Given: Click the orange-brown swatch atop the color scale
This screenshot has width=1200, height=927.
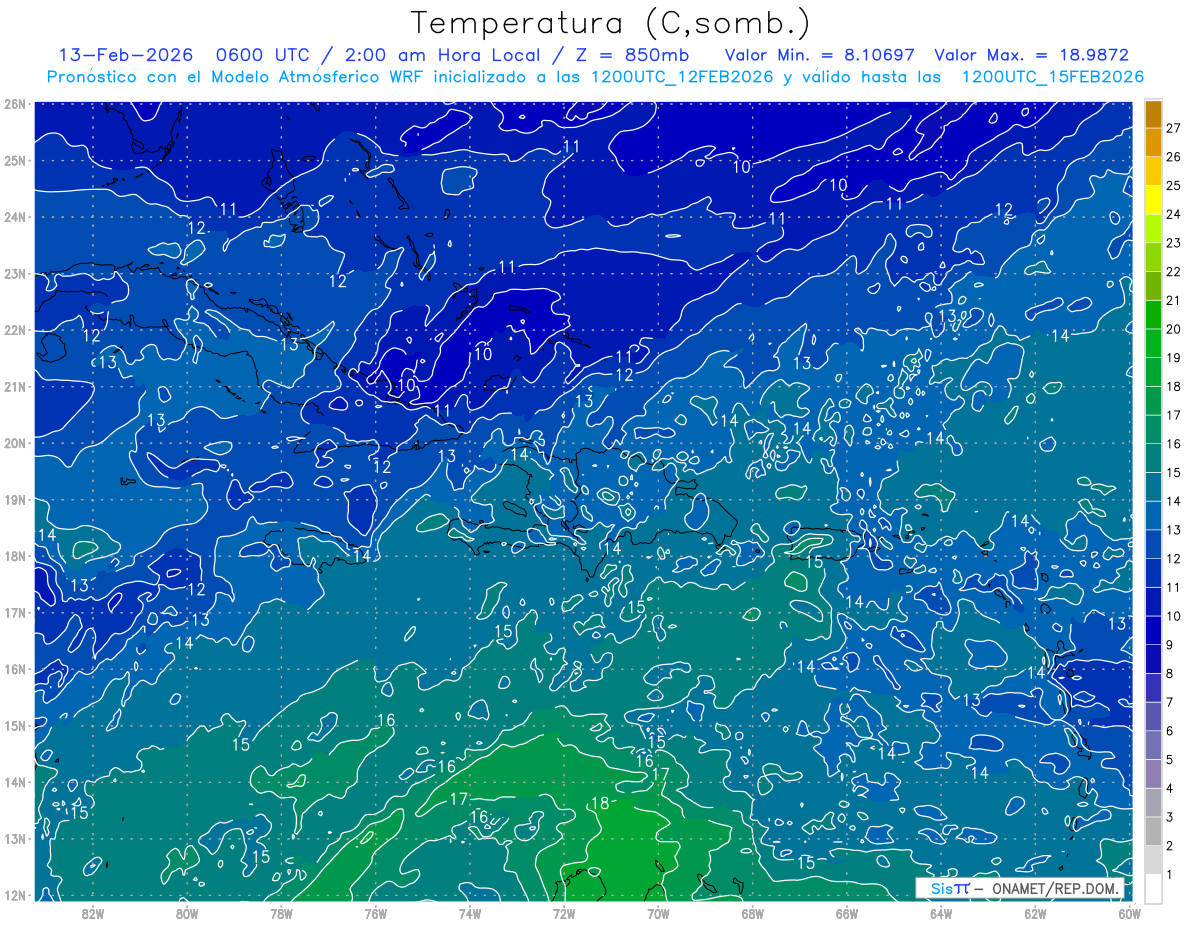Looking at the screenshot, I should point(1153,115).
